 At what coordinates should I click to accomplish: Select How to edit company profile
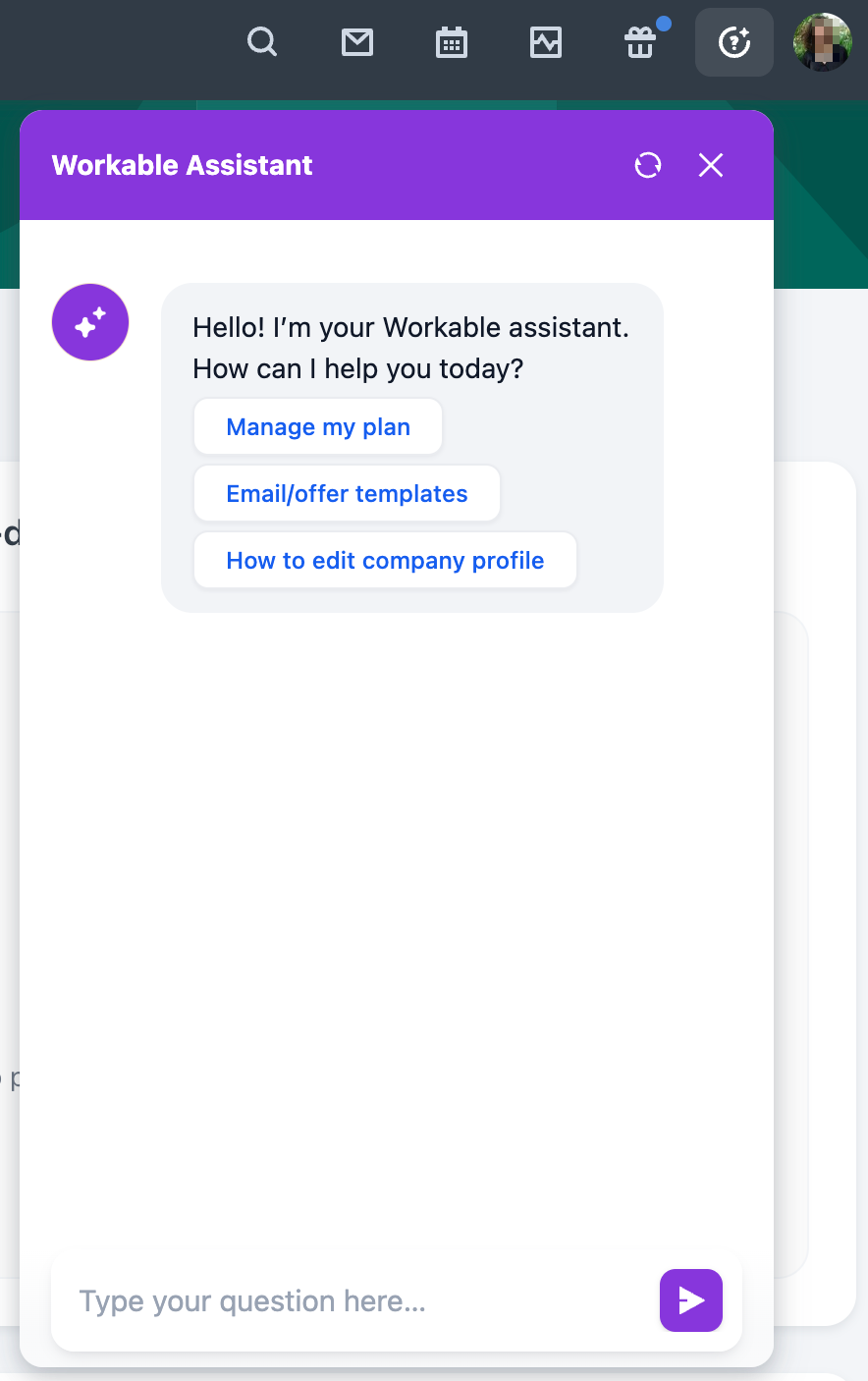(x=385, y=561)
